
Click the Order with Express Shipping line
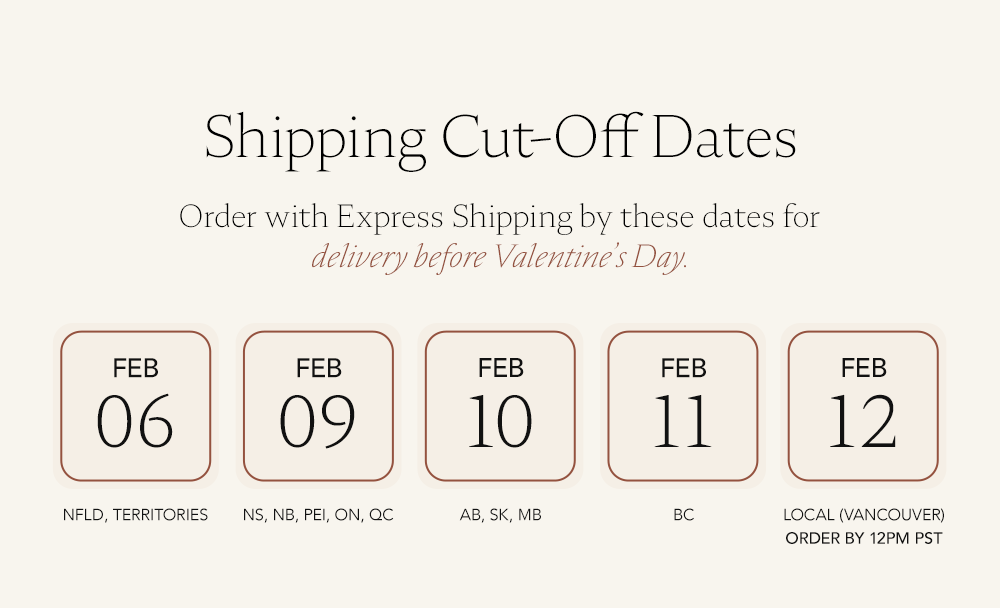(499, 217)
